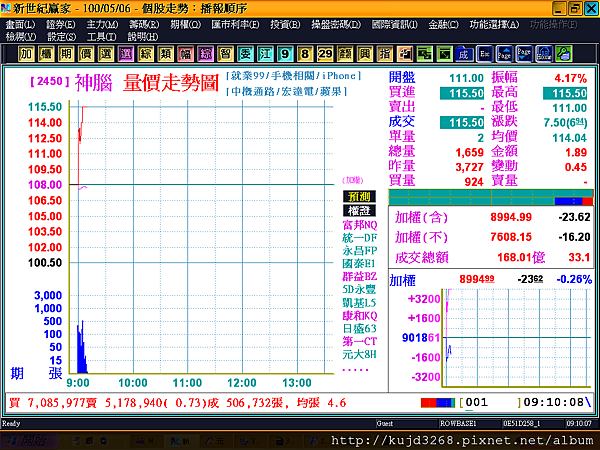600x450 pixels.
Task: Open the 期權(O) menu
Action: (185, 25)
